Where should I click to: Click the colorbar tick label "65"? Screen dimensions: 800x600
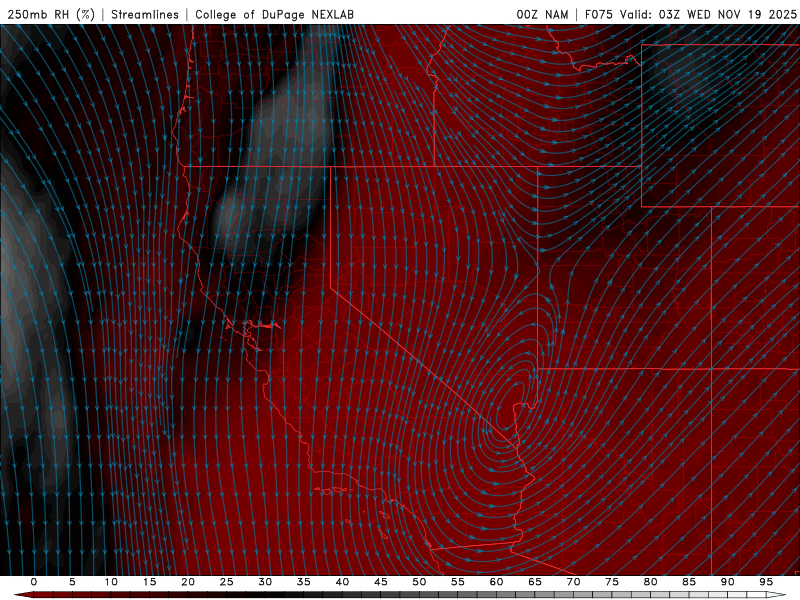tap(535, 582)
